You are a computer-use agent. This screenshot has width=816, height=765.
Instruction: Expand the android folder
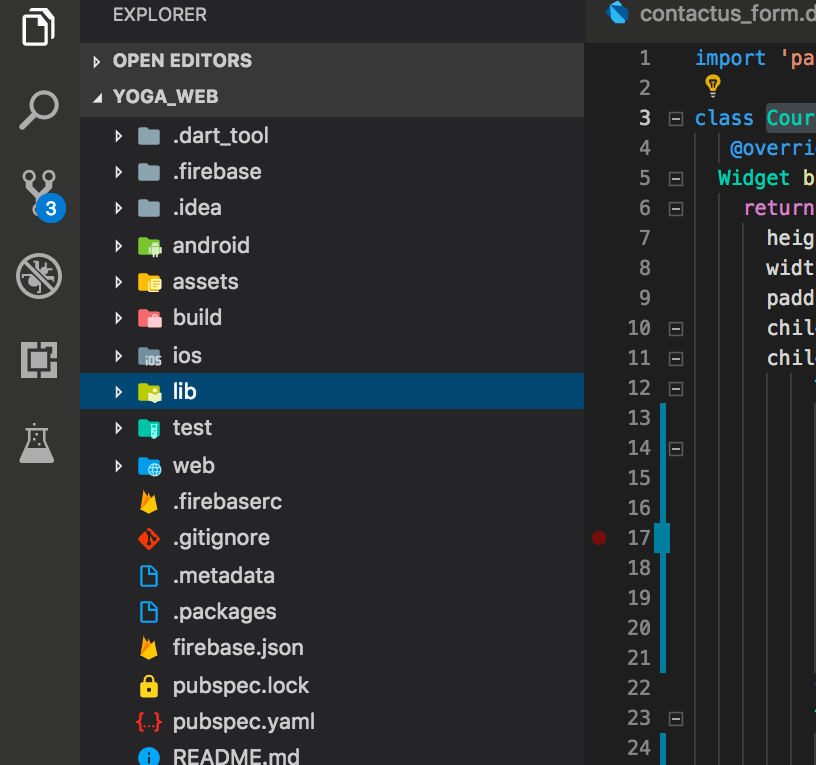[332, 246]
